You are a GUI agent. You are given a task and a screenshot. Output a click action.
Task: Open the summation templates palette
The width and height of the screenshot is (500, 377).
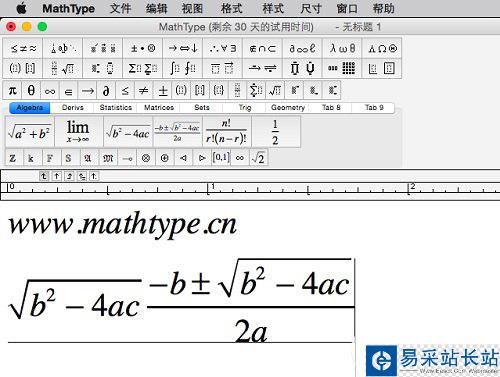click(x=143, y=68)
